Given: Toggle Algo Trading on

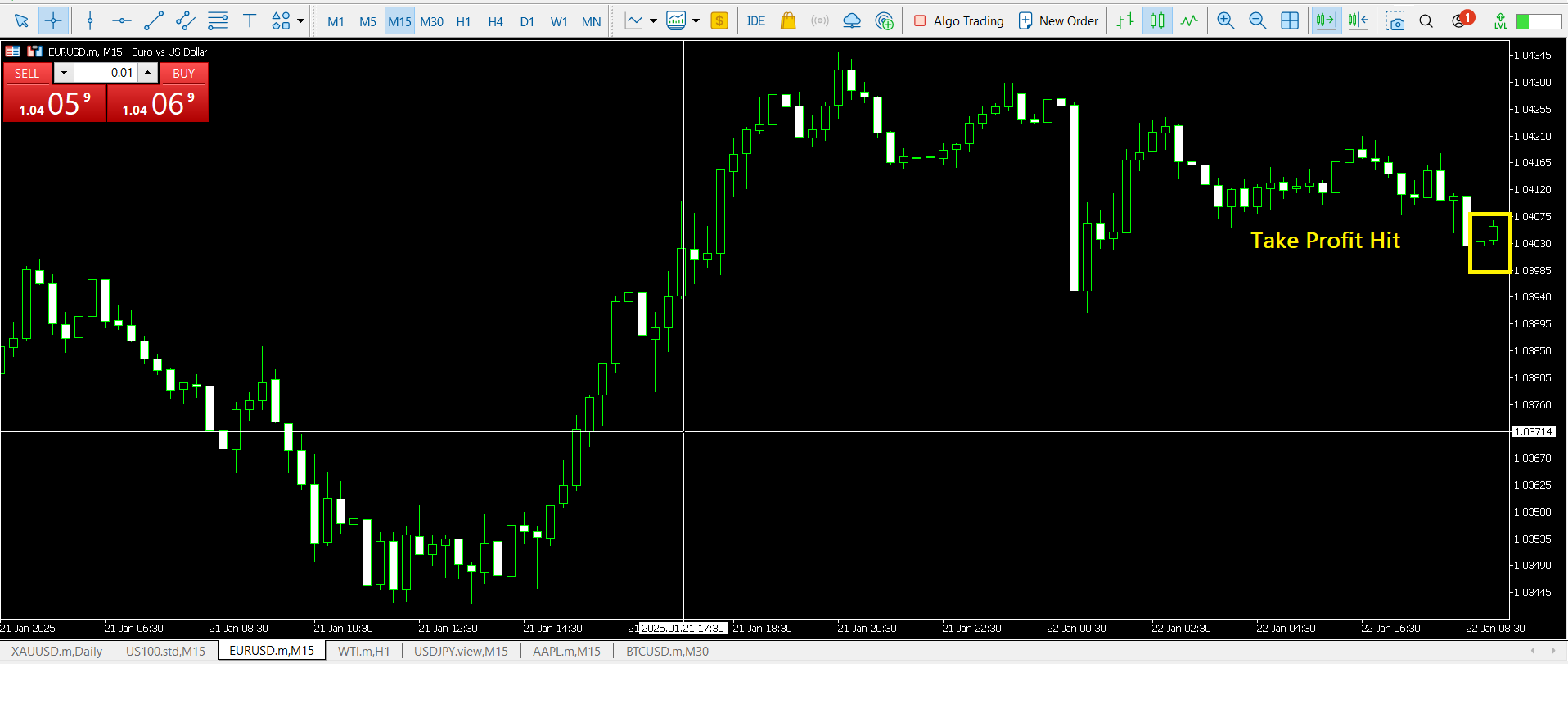Looking at the screenshot, I should point(958,21).
